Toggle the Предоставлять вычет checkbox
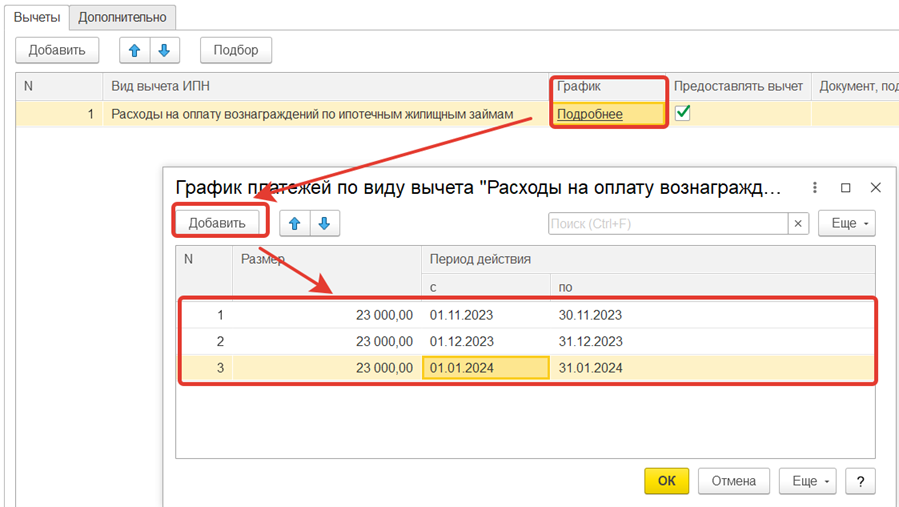Image resolution: width=899 pixels, height=507 pixels. click(x=683, y=114)
